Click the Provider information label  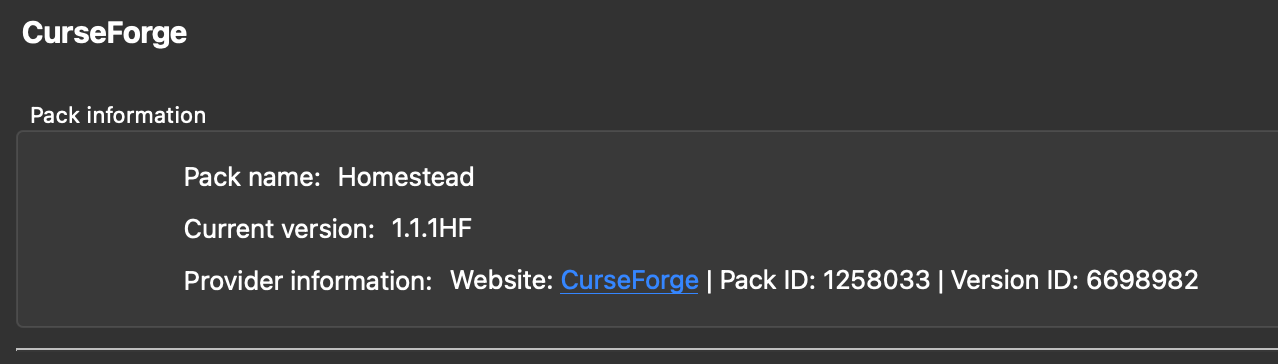[308, 281]
